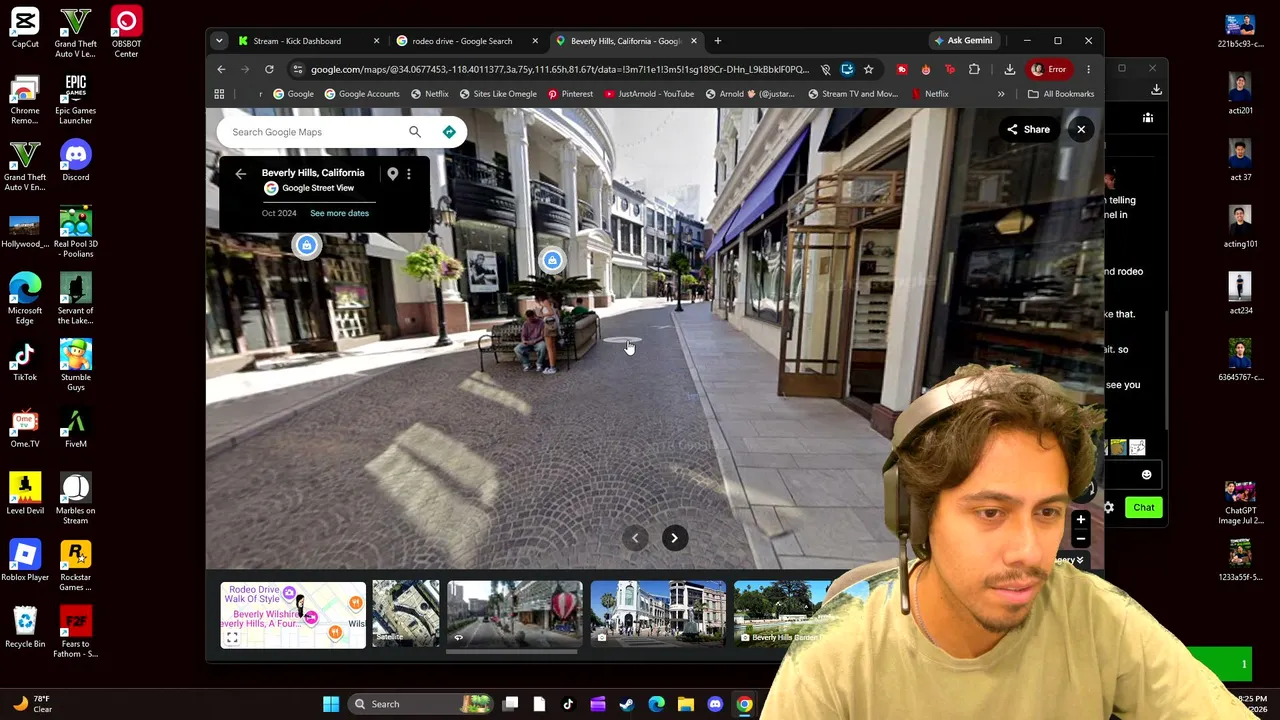Image resolution: width=1280 pixels, height=720 pixels.
Task: Open the Epic Games Launcher desktop icon
Action: (x=76, y=99)
